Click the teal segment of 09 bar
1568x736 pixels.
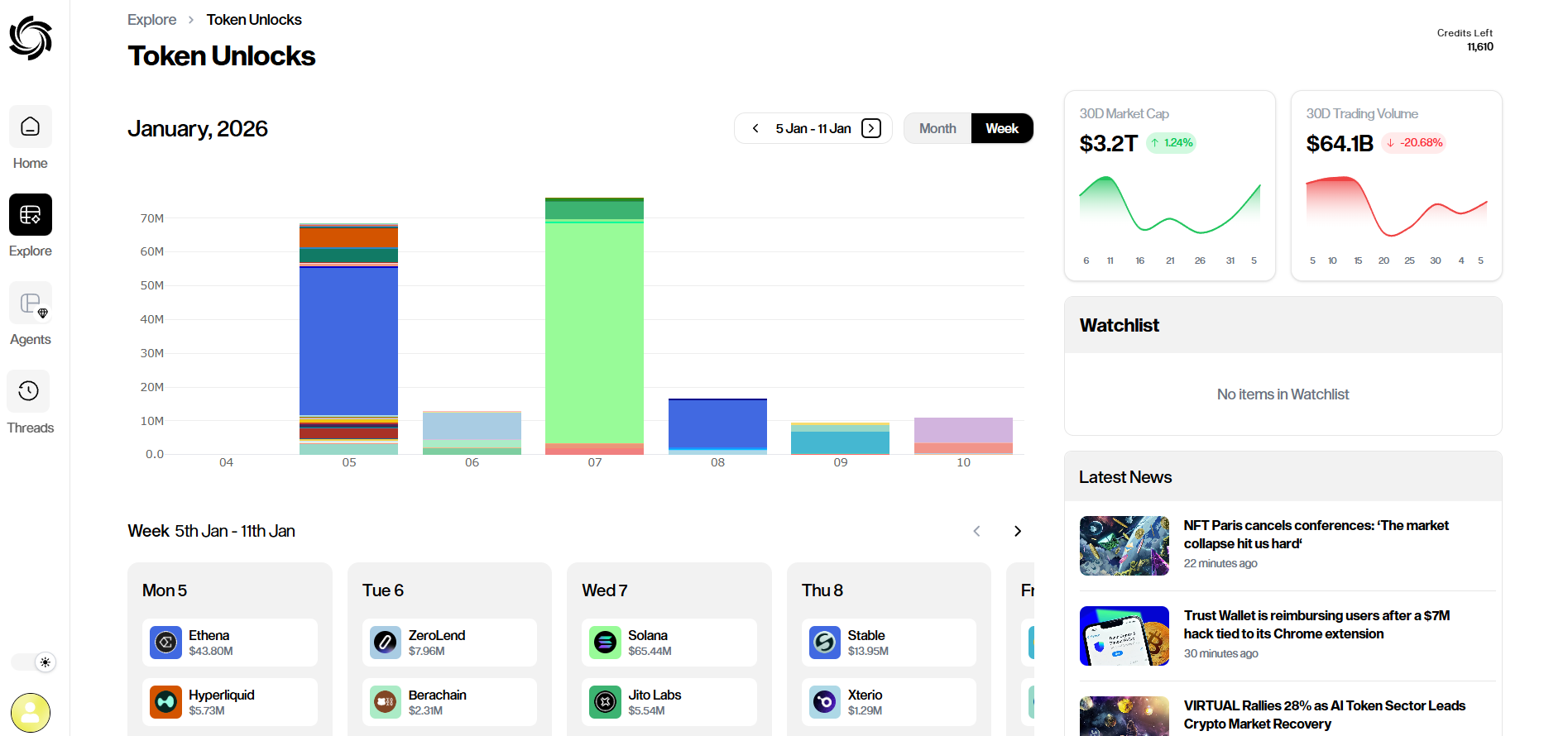(x=840, y=442)
